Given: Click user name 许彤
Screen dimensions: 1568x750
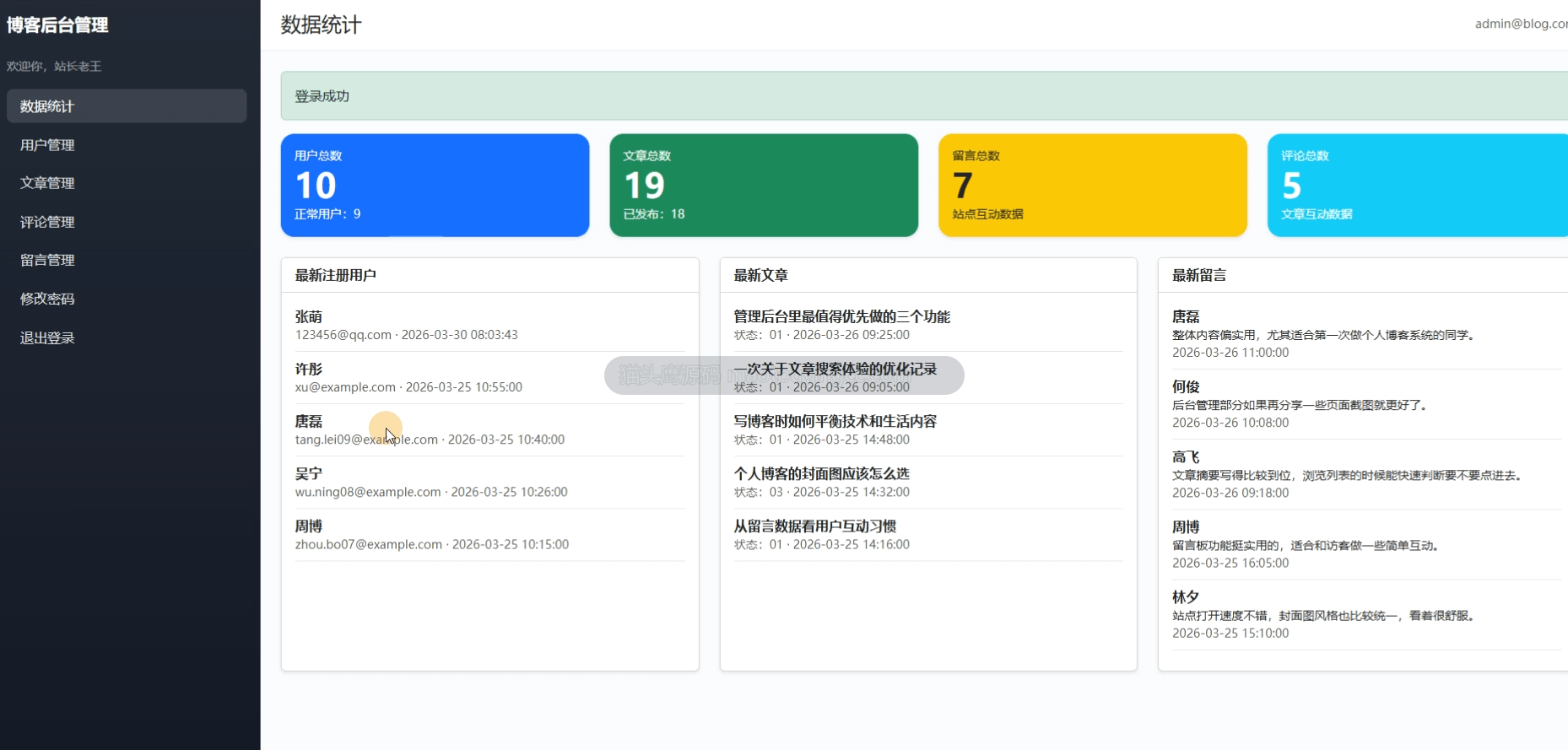Looking at the screenshot, I should click(x=309, y=370).
